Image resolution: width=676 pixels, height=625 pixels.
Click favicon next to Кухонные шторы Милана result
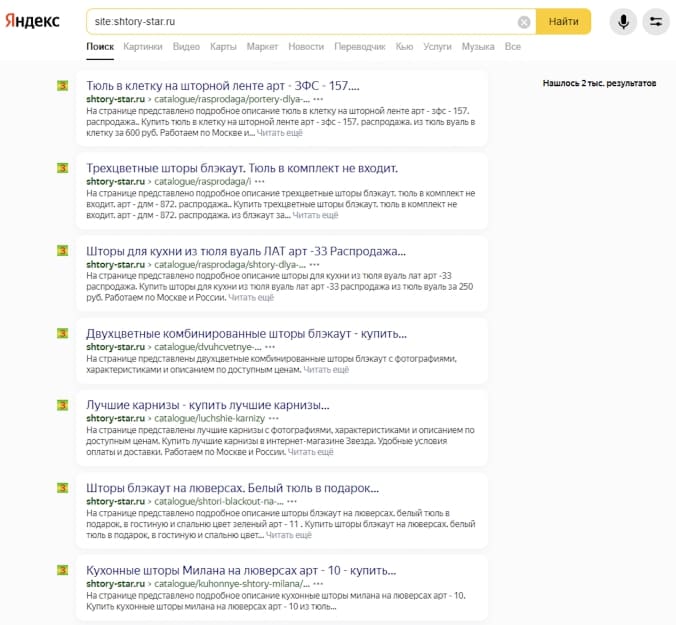point(63,570)
